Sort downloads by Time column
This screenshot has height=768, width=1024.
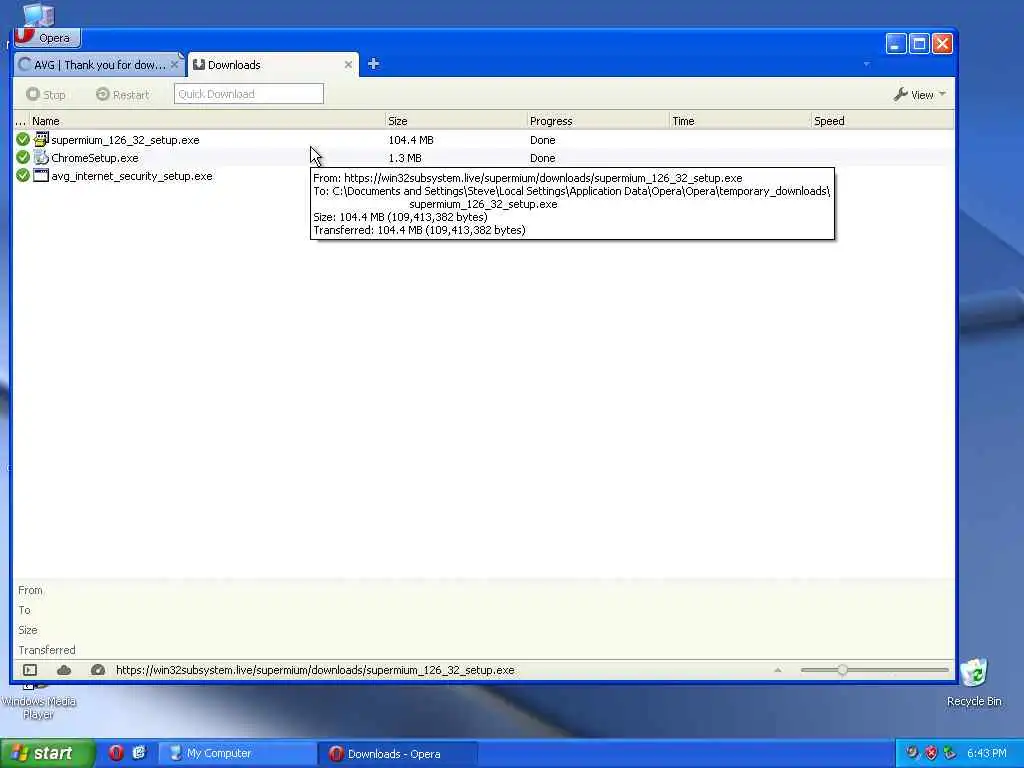pyautogui.click(x=740, y=121)
